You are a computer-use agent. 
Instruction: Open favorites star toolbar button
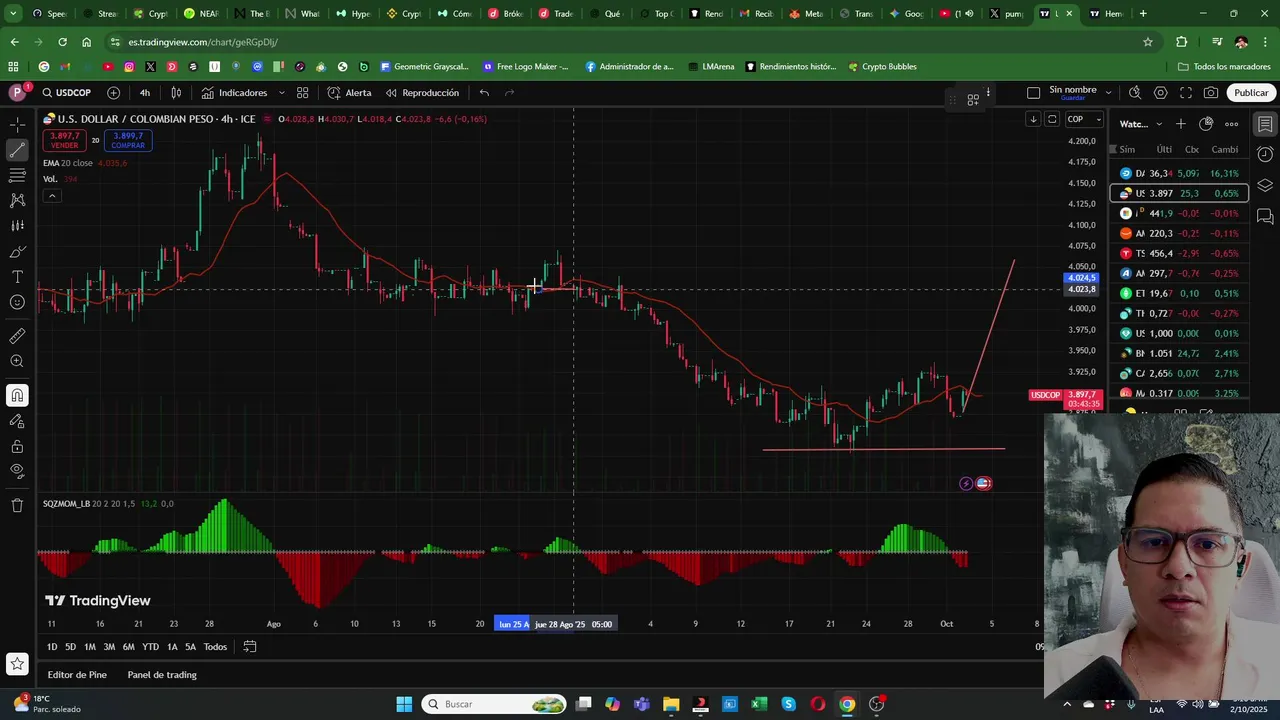[17, 663]
